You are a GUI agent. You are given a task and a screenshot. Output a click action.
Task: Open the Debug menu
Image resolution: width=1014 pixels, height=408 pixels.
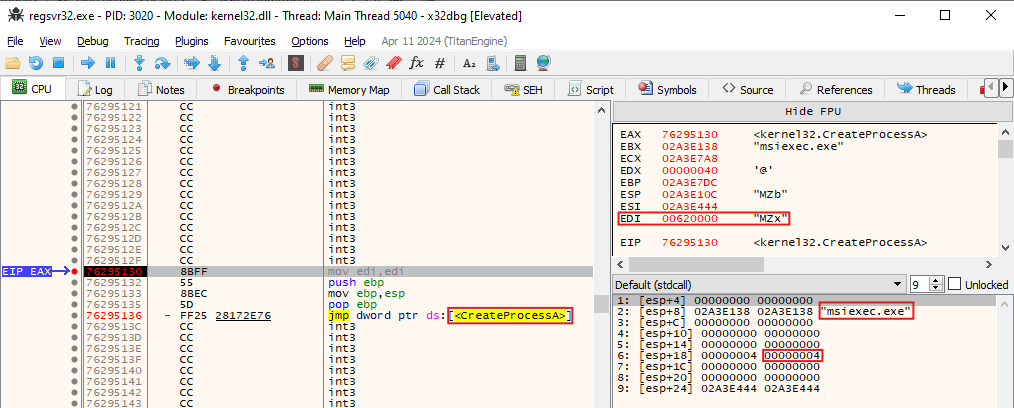92,41
